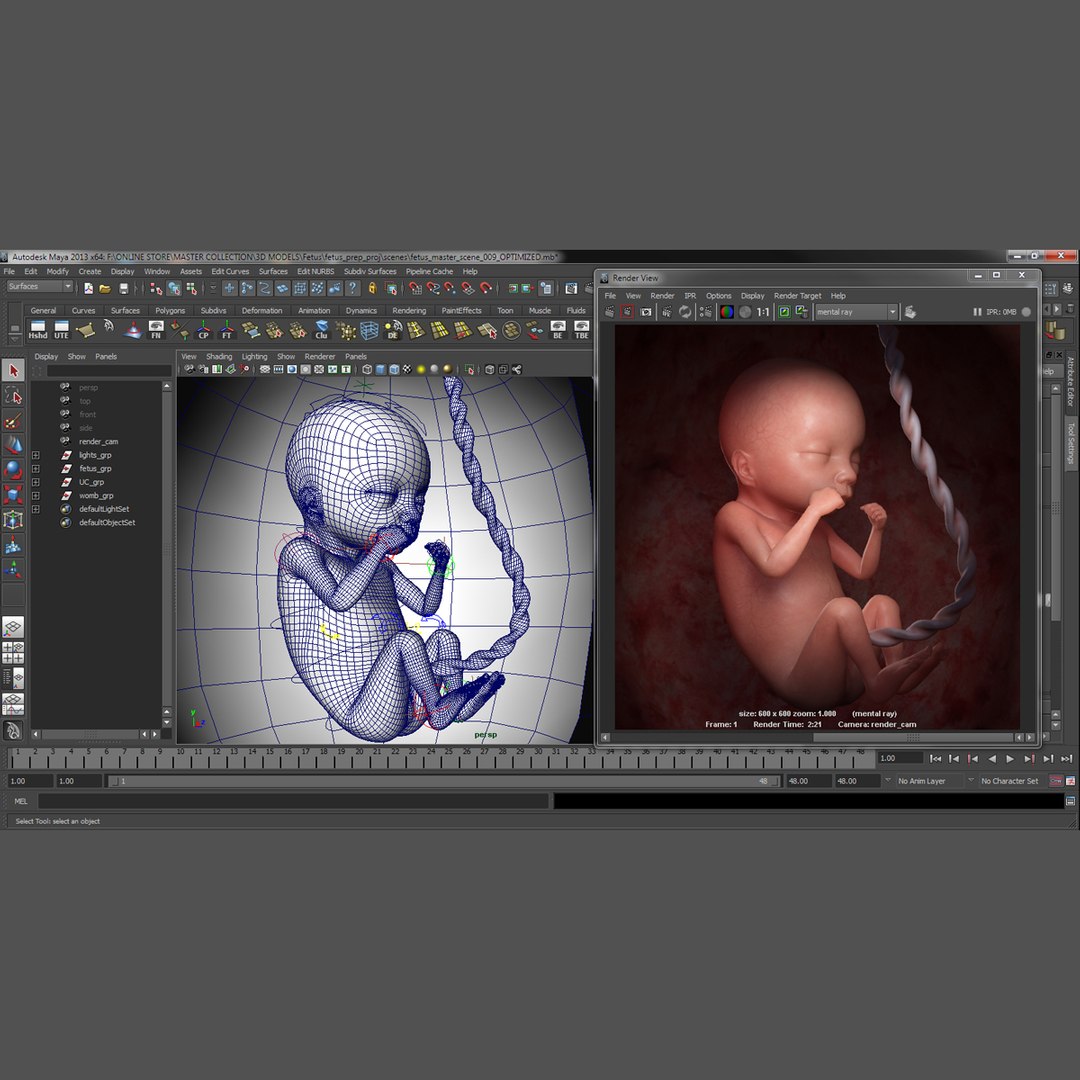Click the IPR refresh arrows icon
Viewport: 1080px width, 1080px height.
(x=685, y=312)
